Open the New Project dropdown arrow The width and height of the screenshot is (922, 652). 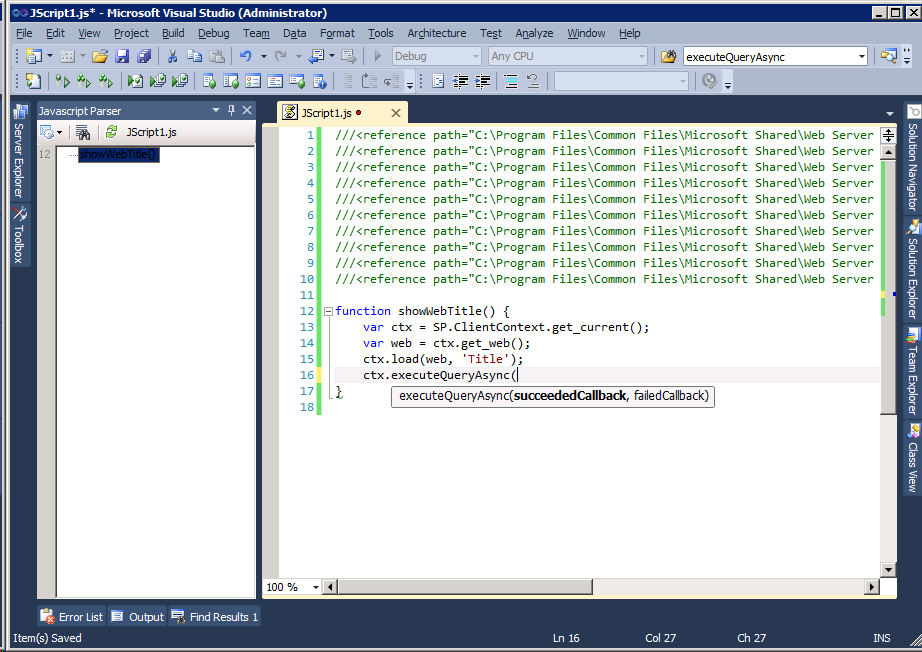pos(49,56)
